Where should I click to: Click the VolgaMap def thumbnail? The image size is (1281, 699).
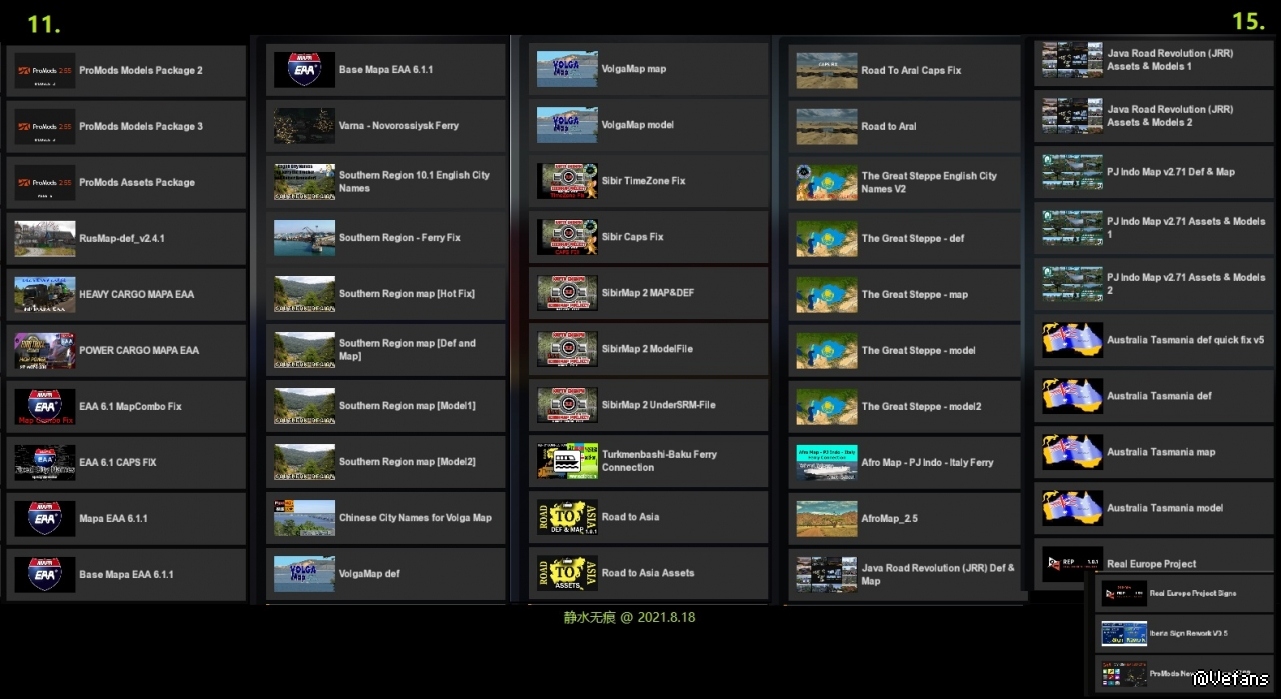pos(304,574)
